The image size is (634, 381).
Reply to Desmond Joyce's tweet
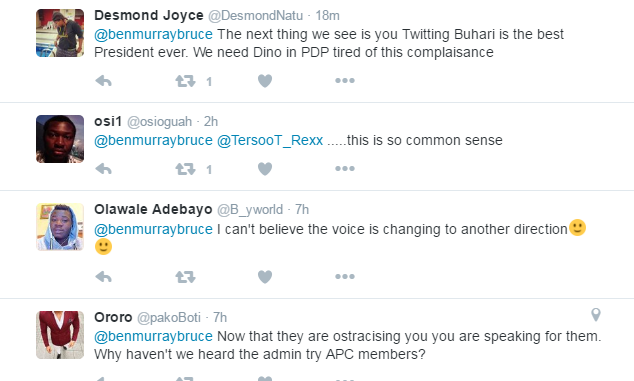(x=104, y=81)
